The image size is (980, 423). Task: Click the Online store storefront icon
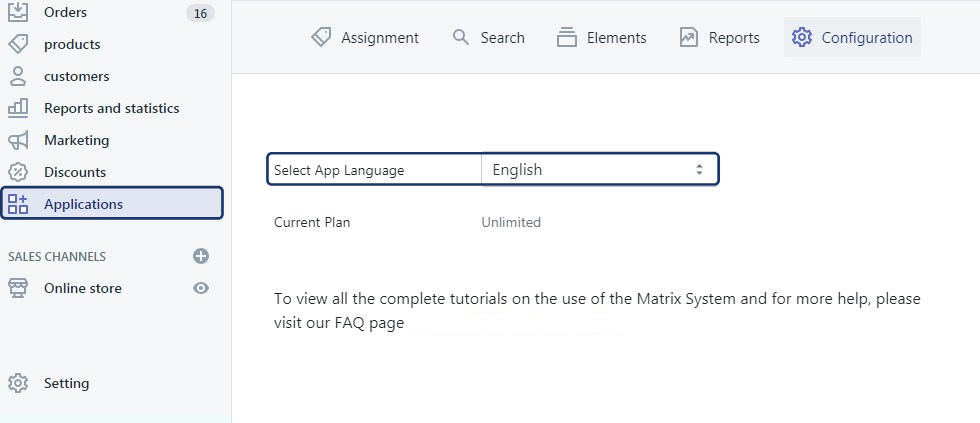tap(18, 288)
